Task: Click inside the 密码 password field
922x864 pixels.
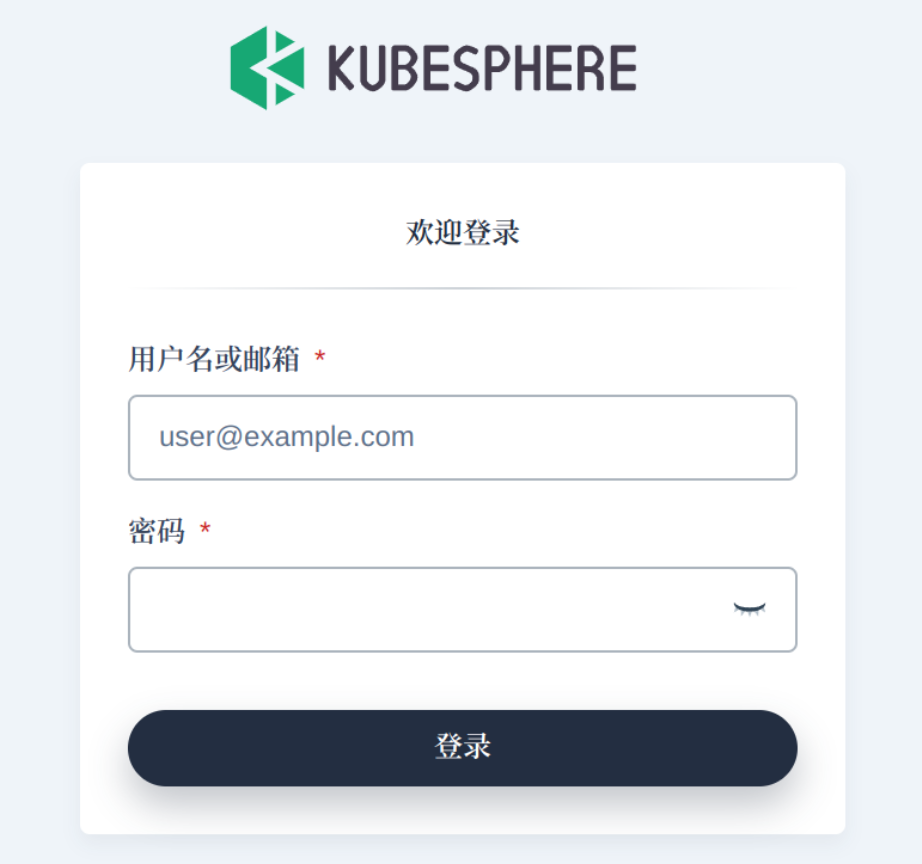Action: [462, 609]
